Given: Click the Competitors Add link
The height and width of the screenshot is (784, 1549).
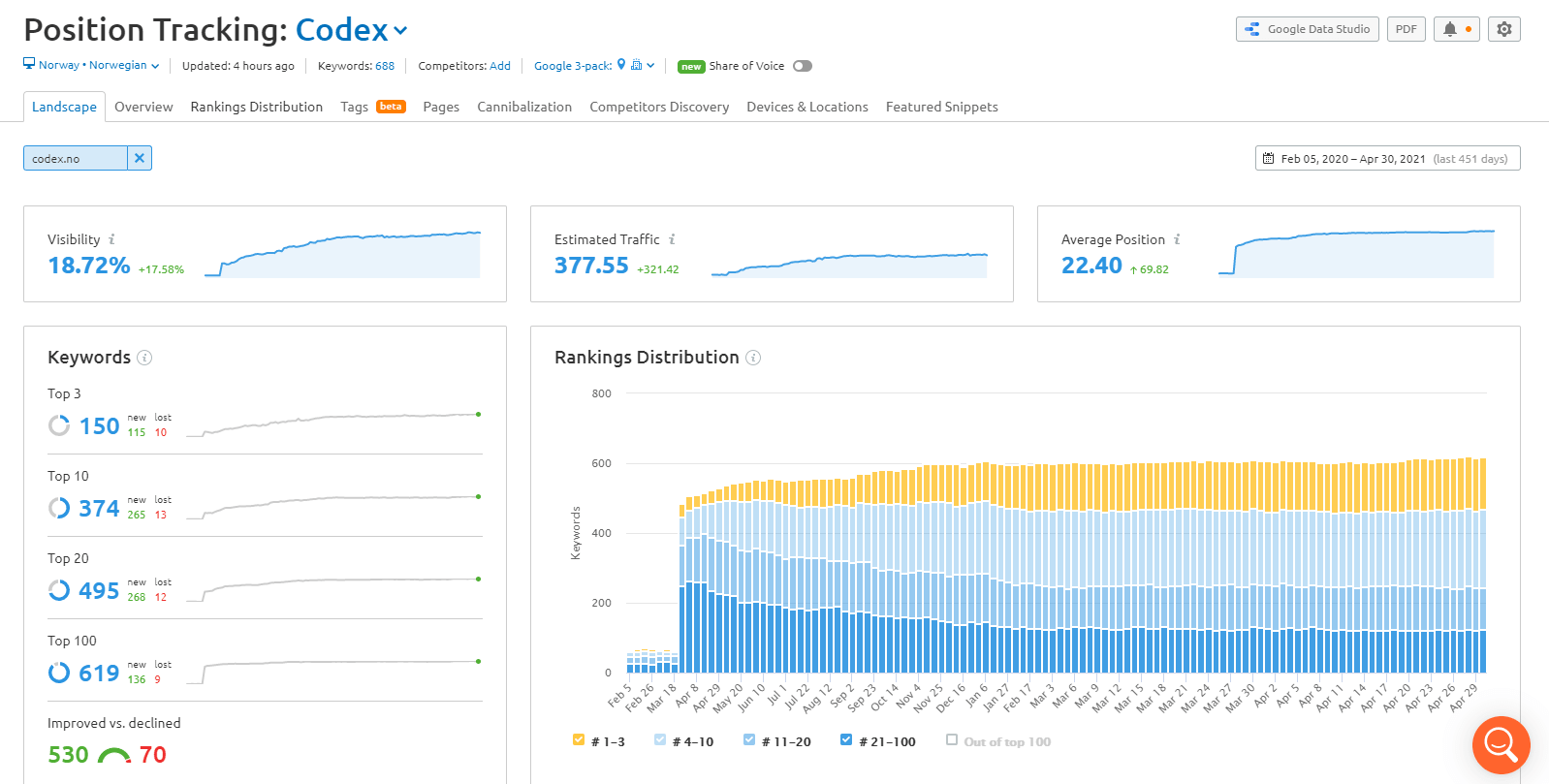Looking at the screenshot, I should [500, 66].
